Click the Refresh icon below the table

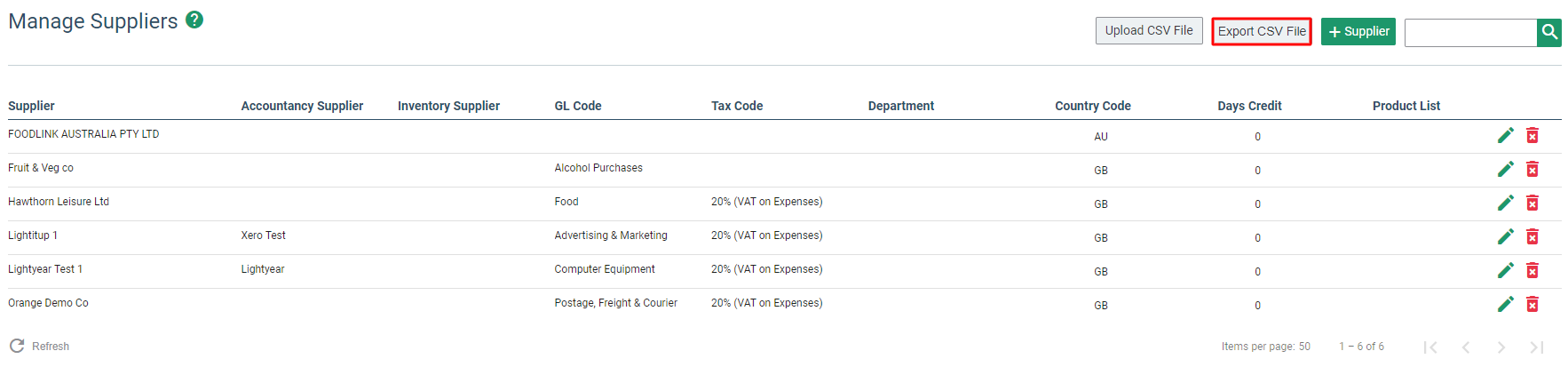[17, 346]
